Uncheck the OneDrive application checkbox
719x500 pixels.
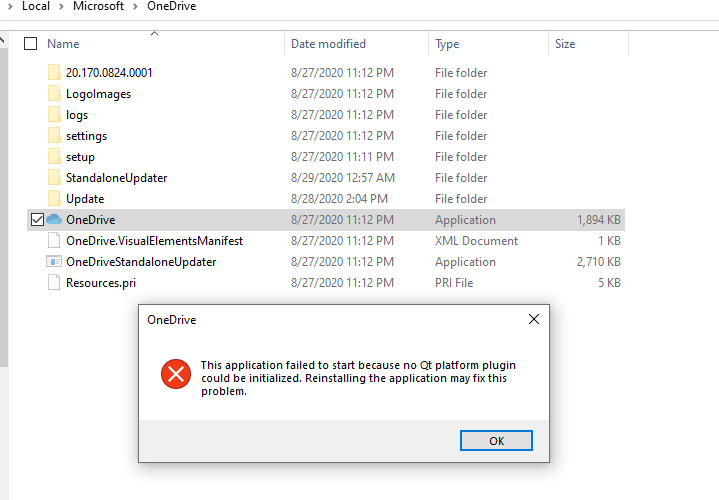coord(37,220)
